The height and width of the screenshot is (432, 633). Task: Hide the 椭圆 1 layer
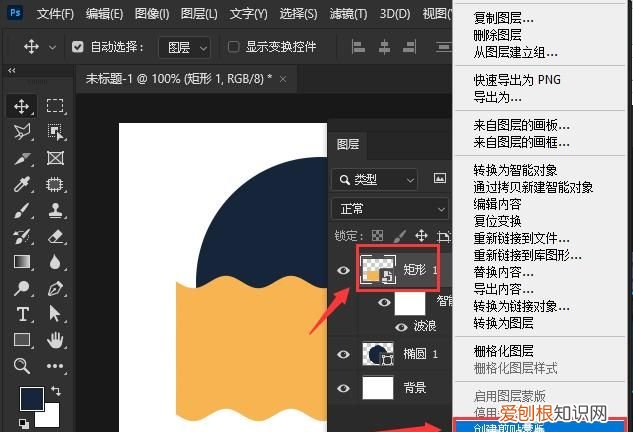[343, 354]
